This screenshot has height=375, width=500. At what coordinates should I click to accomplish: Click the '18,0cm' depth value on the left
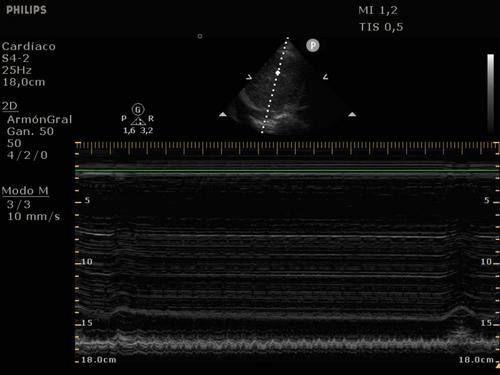pyautogui.click(x=24, y=82)
